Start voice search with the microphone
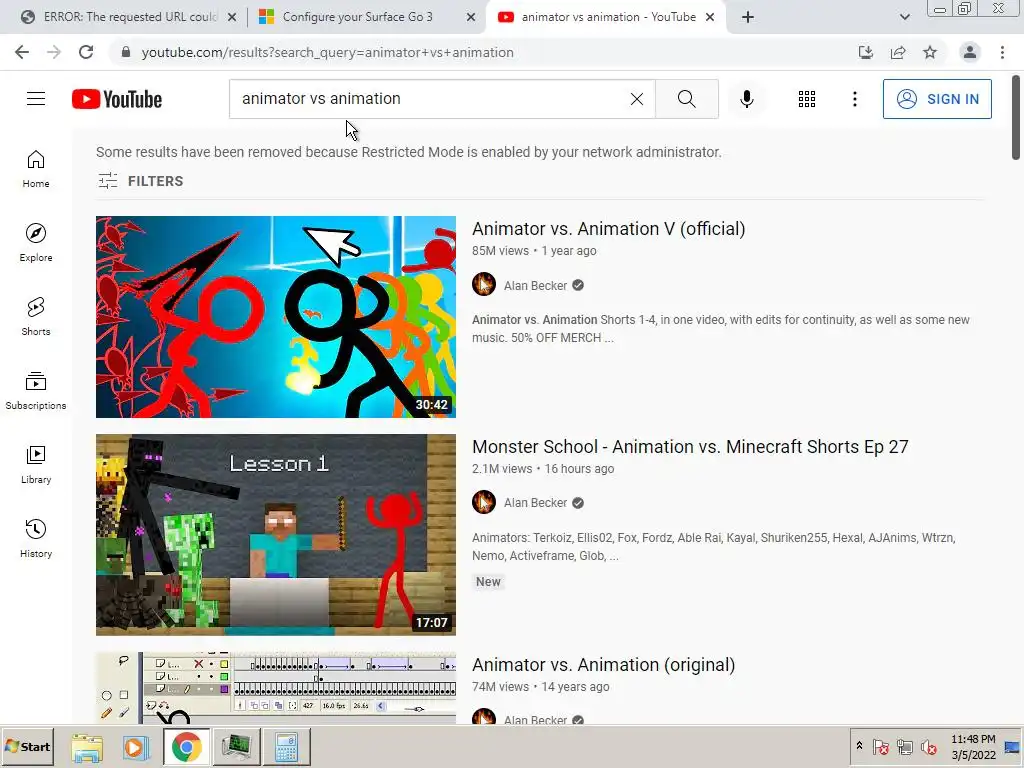This screenshot has height=768, width=1024. tap(746, 99)
